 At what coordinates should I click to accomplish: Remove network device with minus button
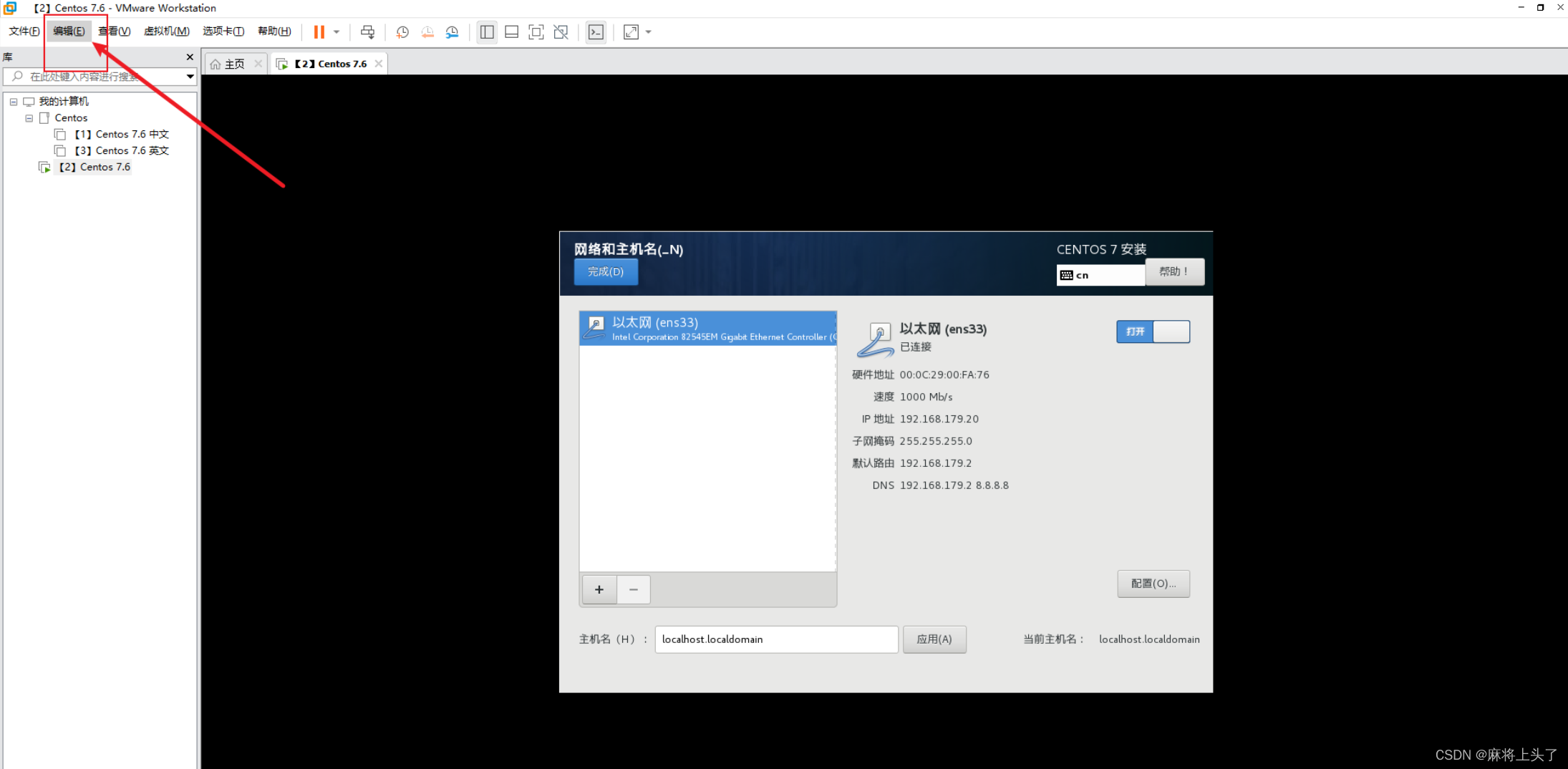coord(633,589)
